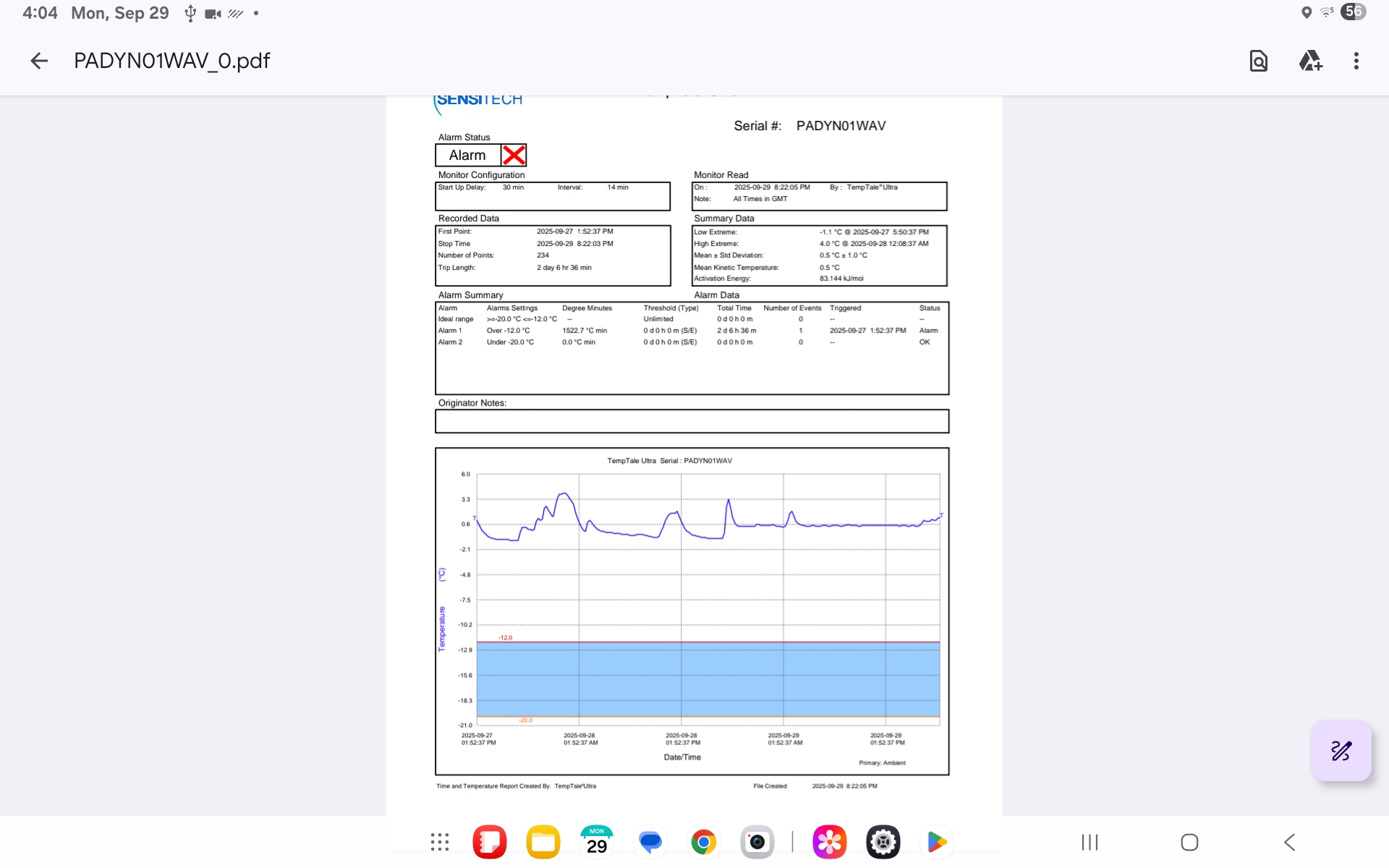1389x868 pixels.
Task: Open the Gallery flower icon app
Action: point(830,842)
